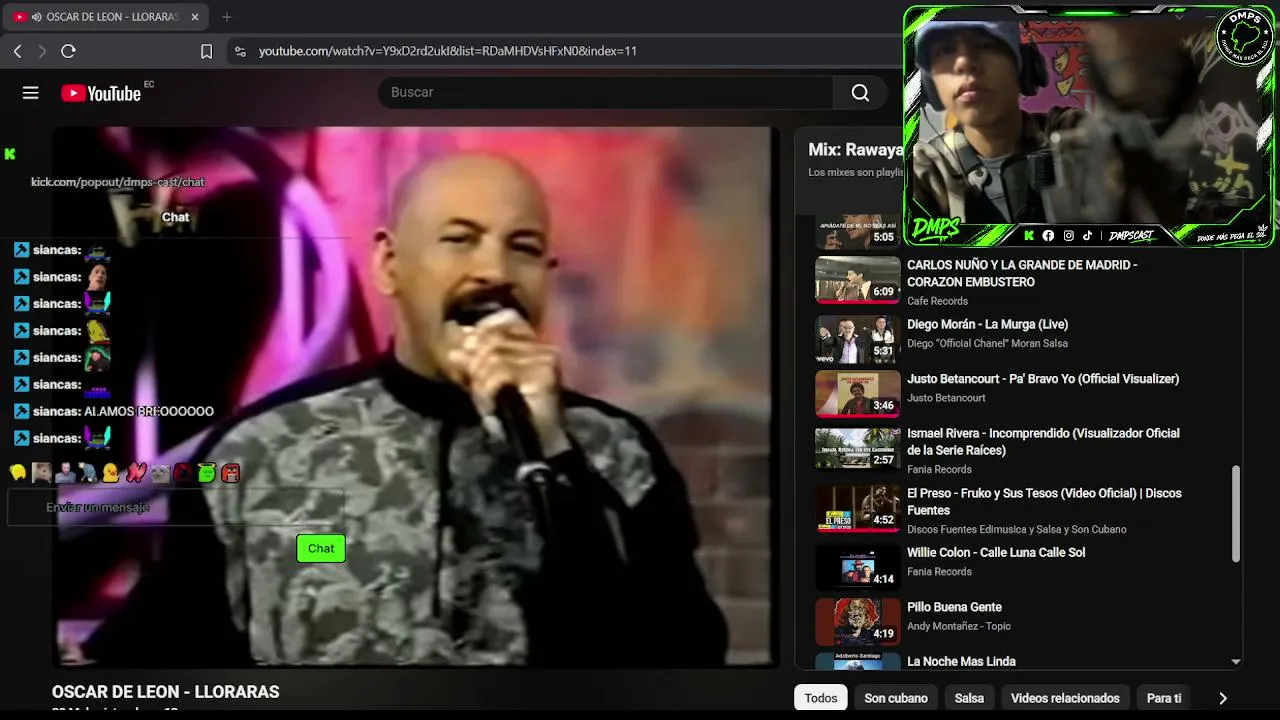Click the green Kick logo icon
The height and width of the screenshot is (720, 1280).
(x=10, y=154)
